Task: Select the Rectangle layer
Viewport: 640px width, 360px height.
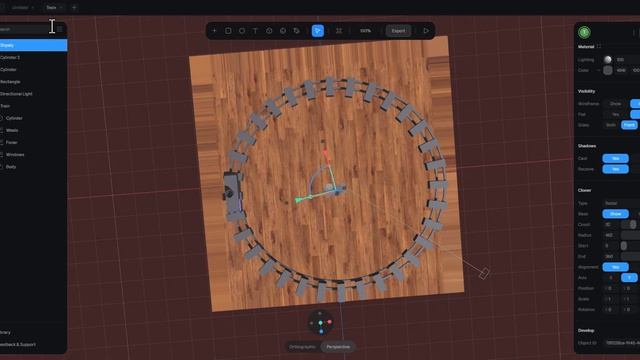Action: click(33, 82)
